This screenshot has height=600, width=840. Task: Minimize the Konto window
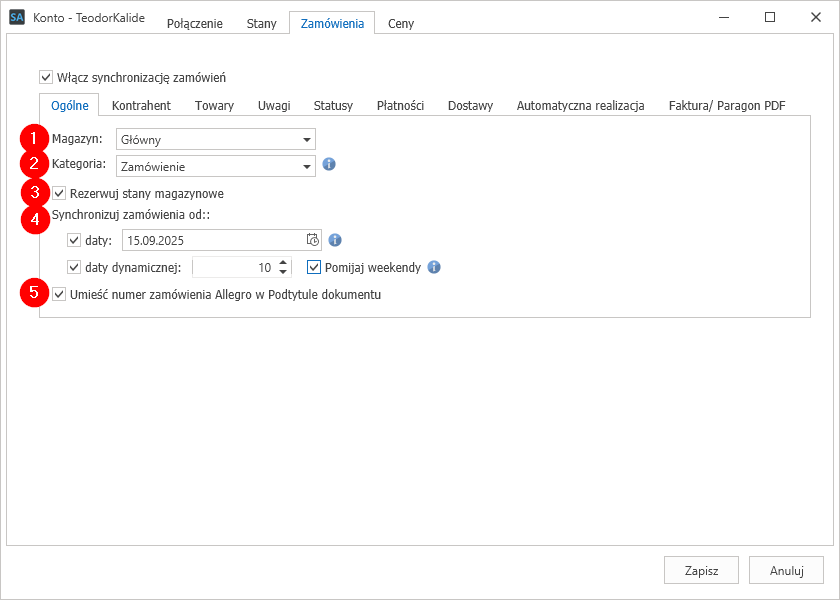(x=724, y=17)
